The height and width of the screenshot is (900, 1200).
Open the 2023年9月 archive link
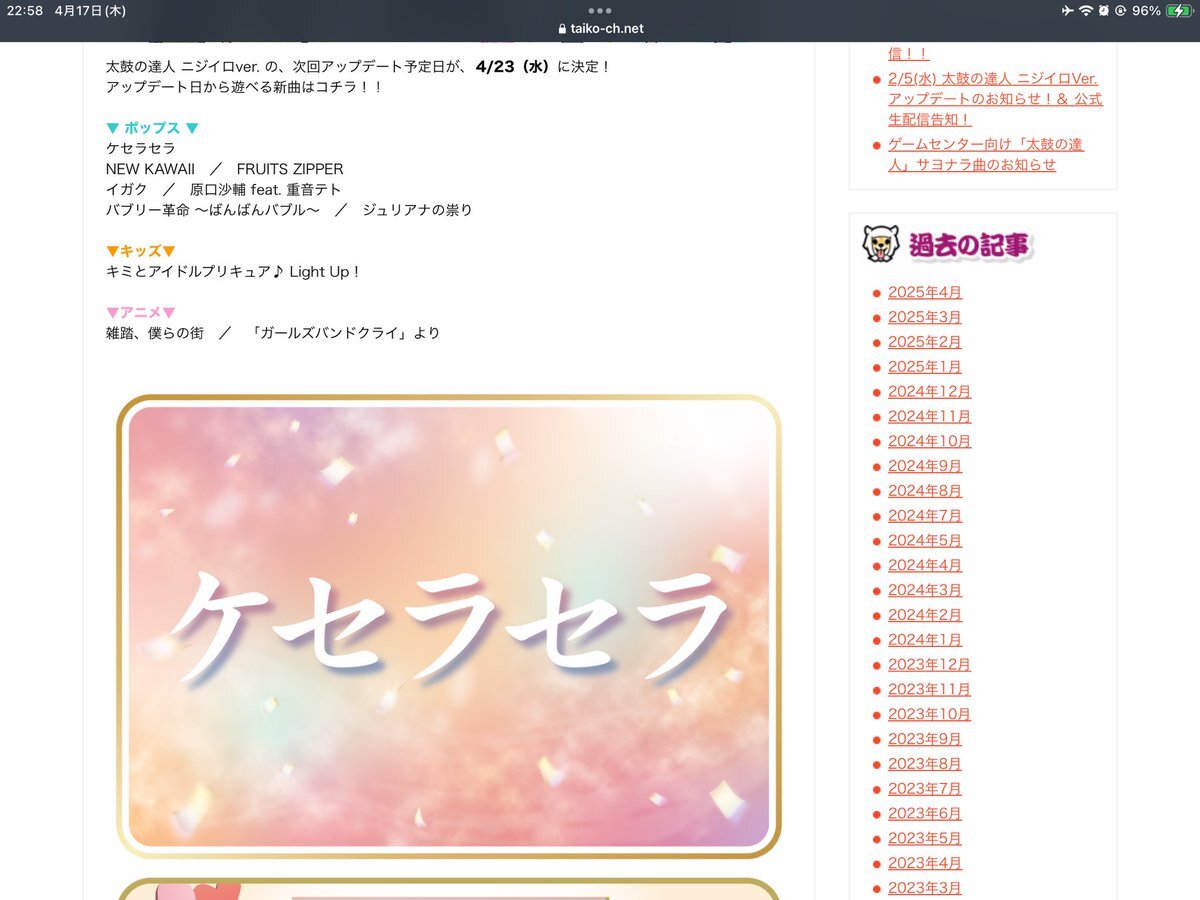click(x=924, y=739)
